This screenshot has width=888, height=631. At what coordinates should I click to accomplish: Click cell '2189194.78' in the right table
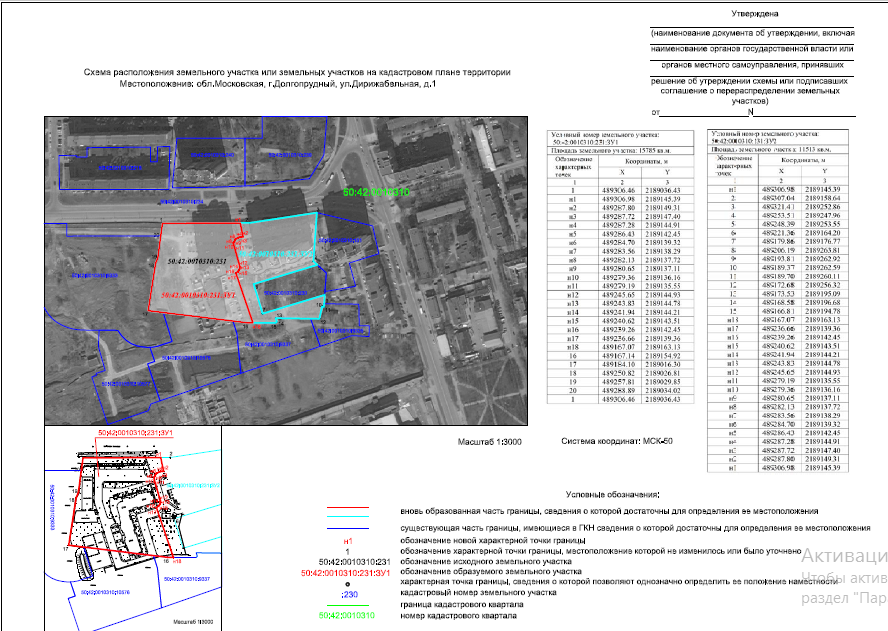822,311
